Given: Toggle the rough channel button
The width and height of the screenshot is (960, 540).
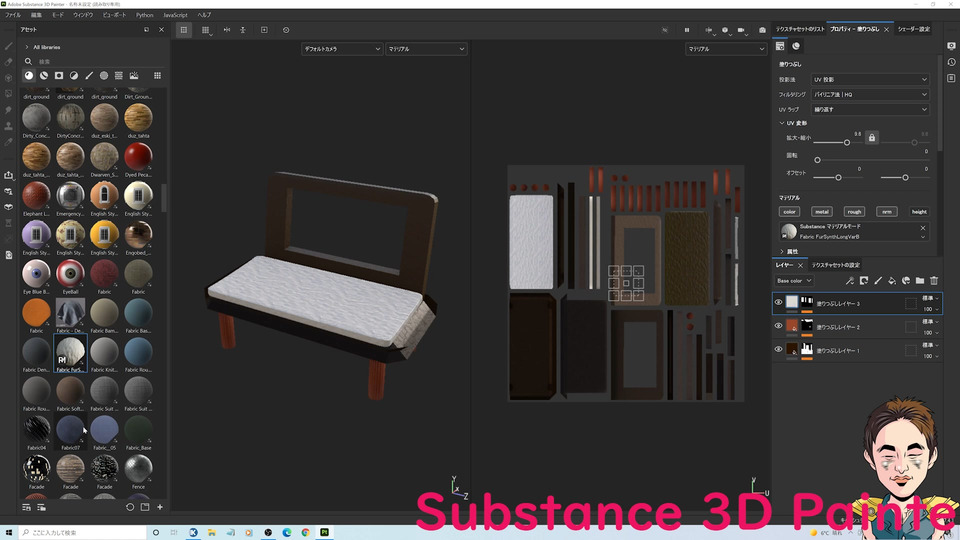Looking at the screenshot, I should 854,211.
